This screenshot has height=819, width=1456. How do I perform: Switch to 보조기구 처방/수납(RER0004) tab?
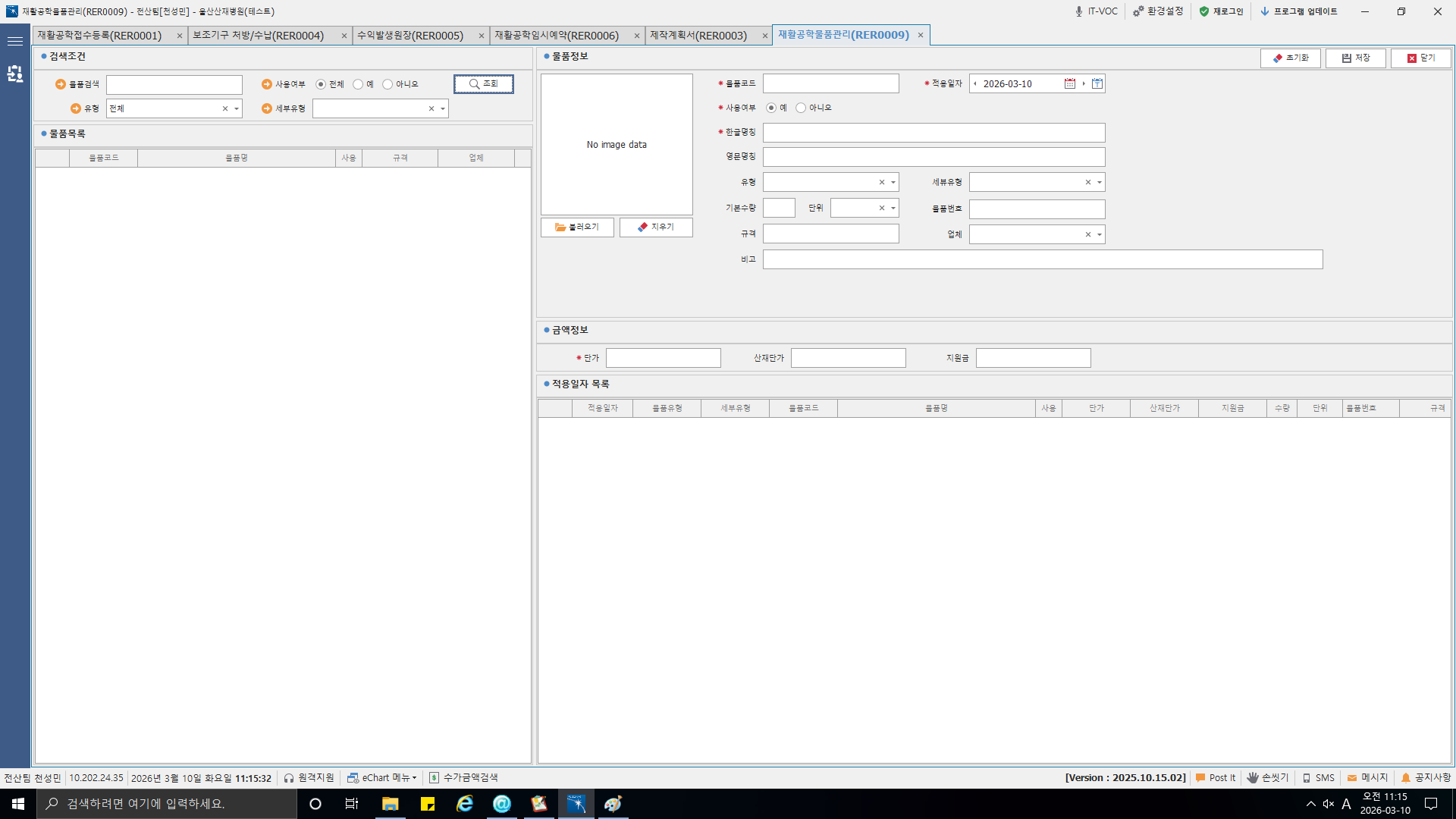259,36
